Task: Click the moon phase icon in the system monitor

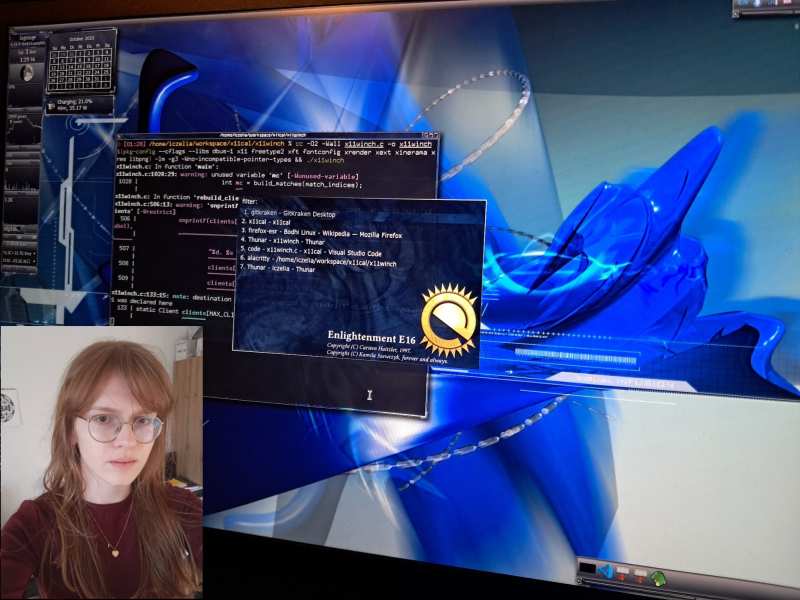Action: (27, 73)
